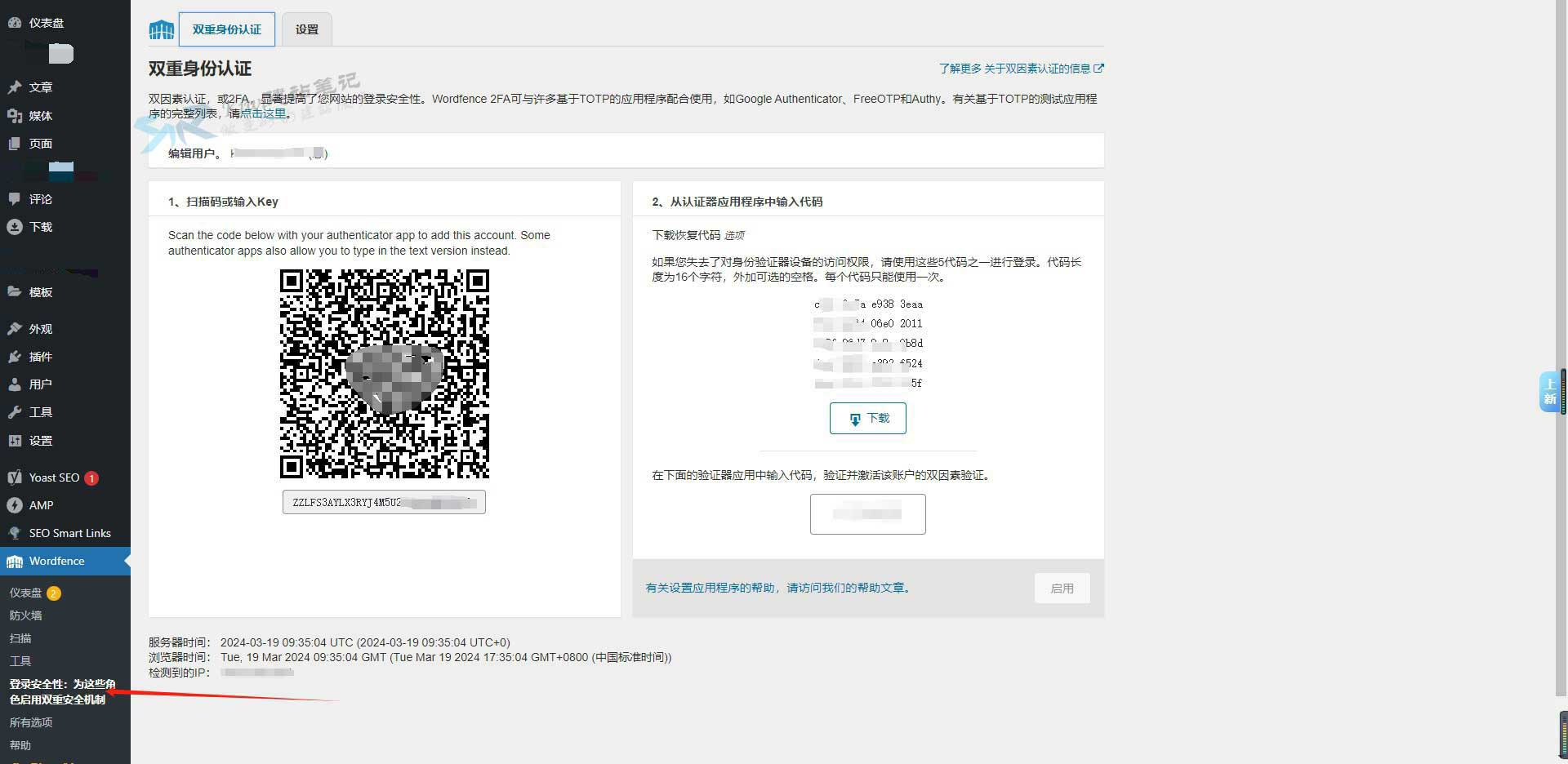Click the 点击这里 link in description
The width and height of the screenshot is (1568, 764).
263,113
